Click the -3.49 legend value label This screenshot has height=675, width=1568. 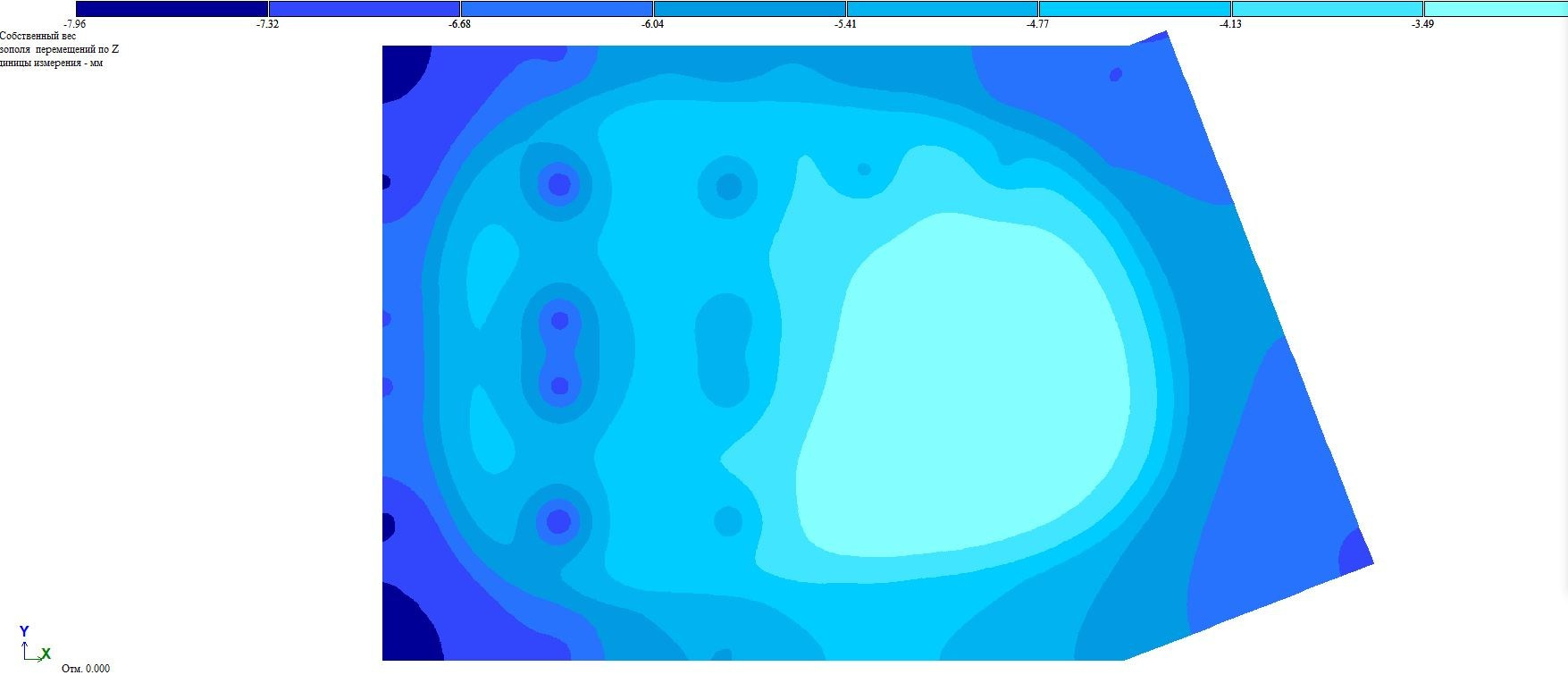(x=1422, y=24)
